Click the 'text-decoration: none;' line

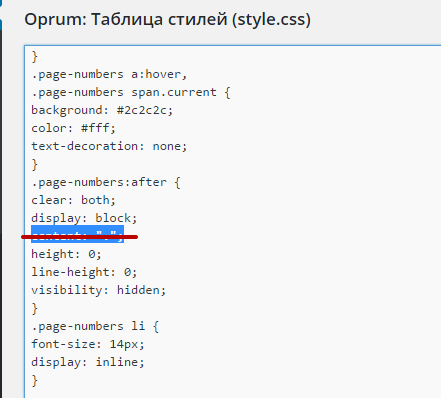click(x=109, y=146)
